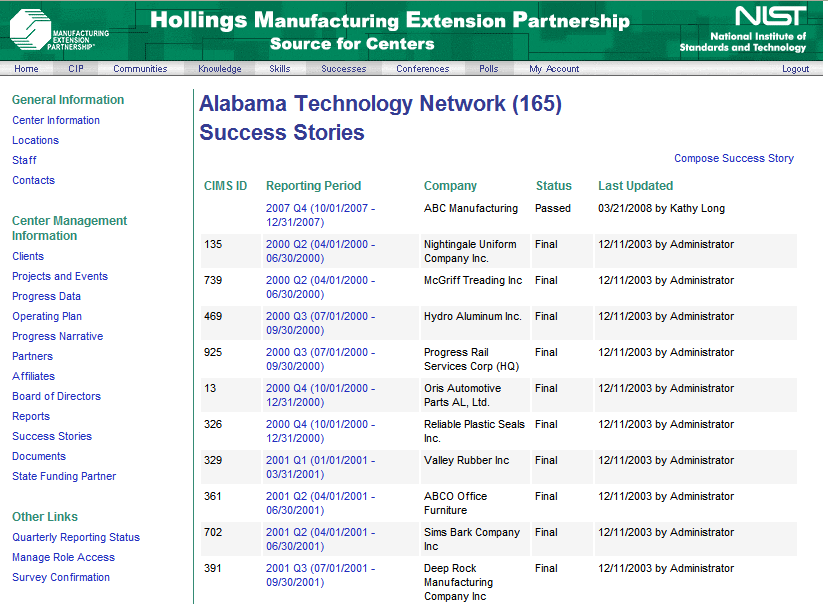Open State Funding Partner link

64,476
